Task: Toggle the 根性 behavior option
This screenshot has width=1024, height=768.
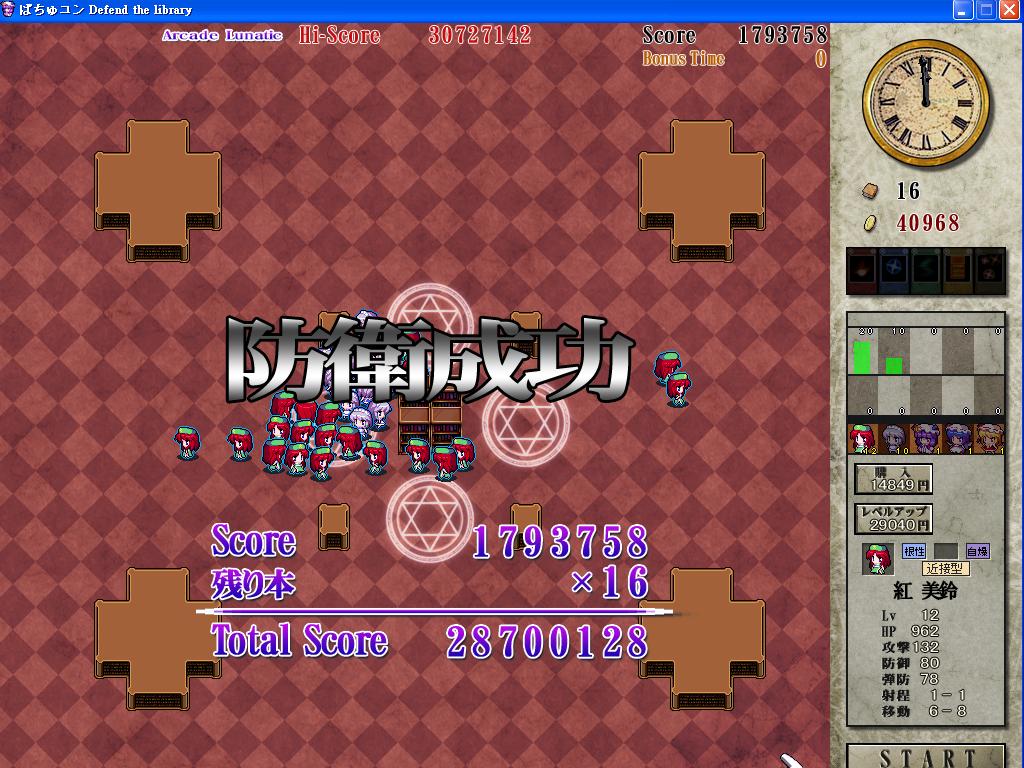Action: 914,552
